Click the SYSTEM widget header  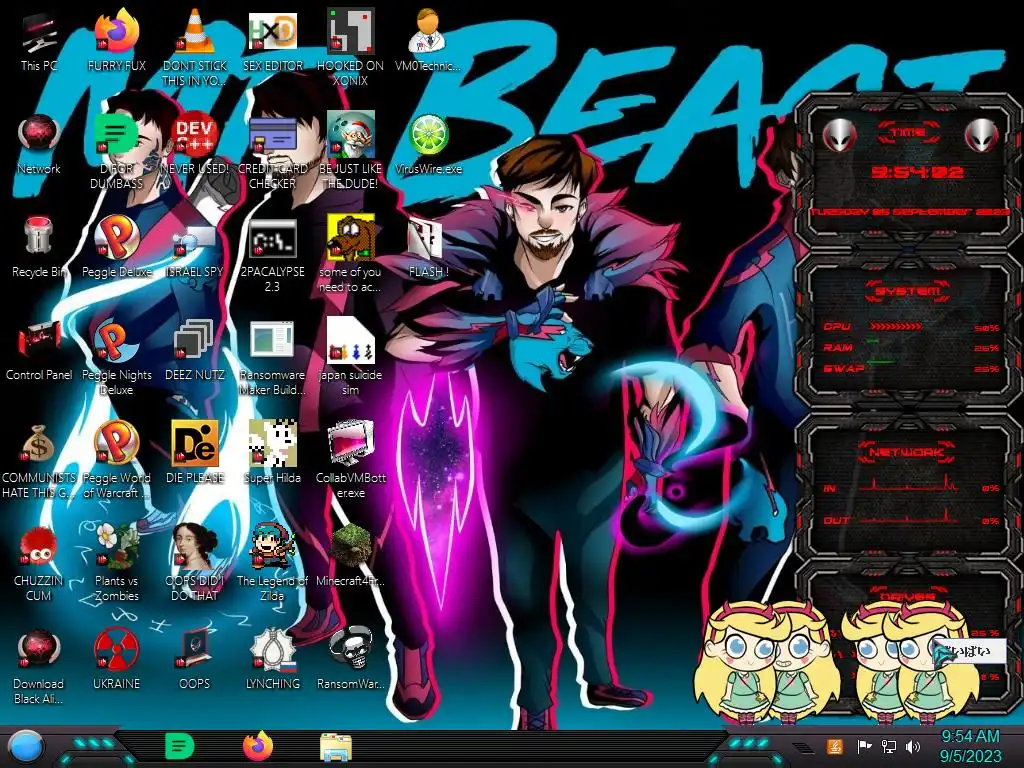pyautogui.click(x=908, y=290)
